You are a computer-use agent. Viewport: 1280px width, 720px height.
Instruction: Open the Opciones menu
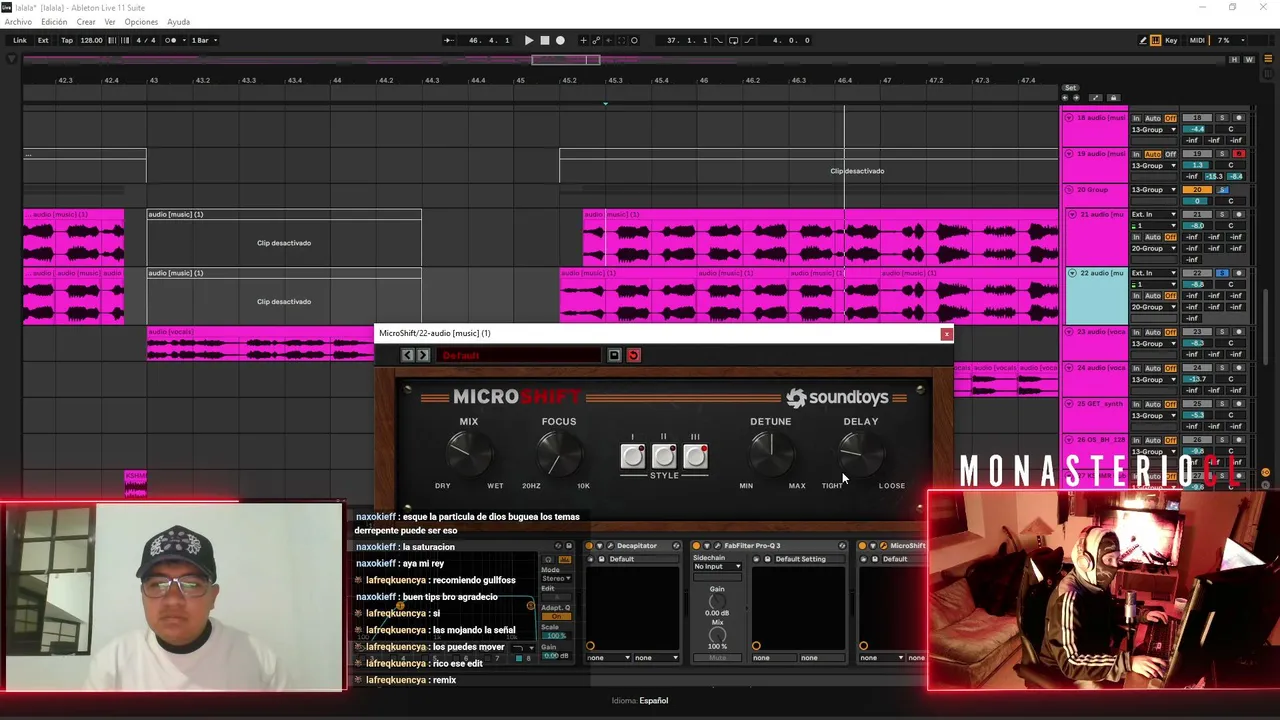pyautogui.click(x=141, y=22)
